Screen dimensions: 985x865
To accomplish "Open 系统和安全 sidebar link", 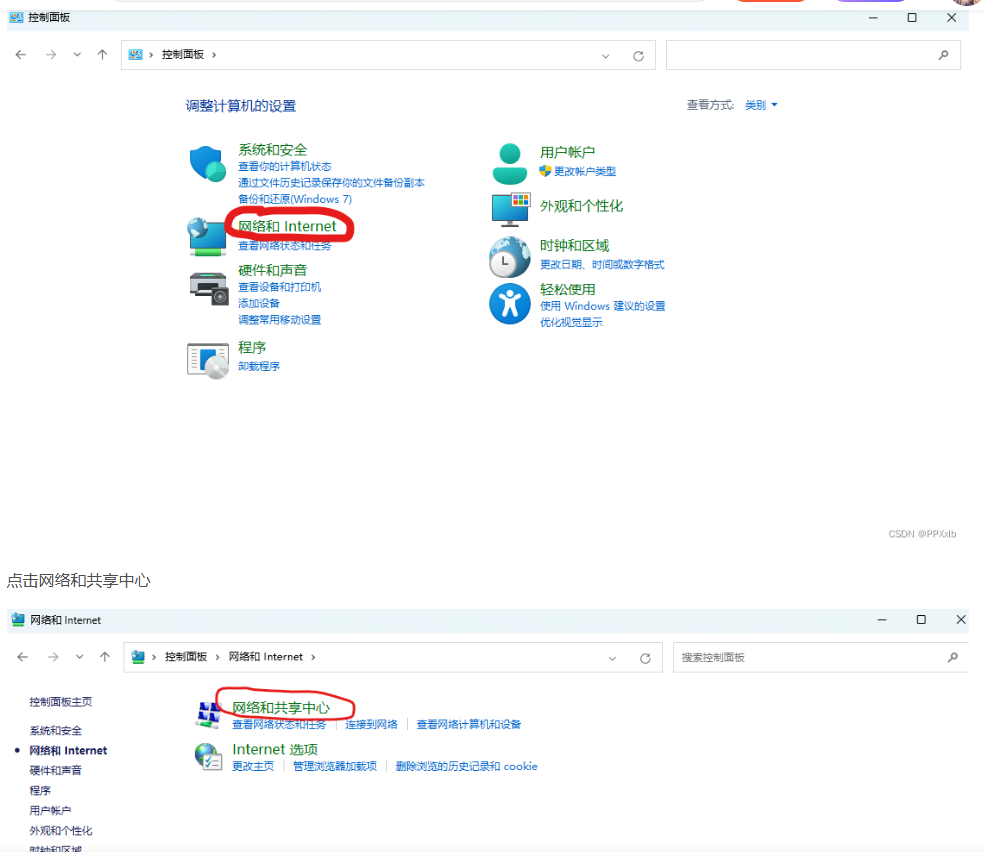I will point(55,731).
